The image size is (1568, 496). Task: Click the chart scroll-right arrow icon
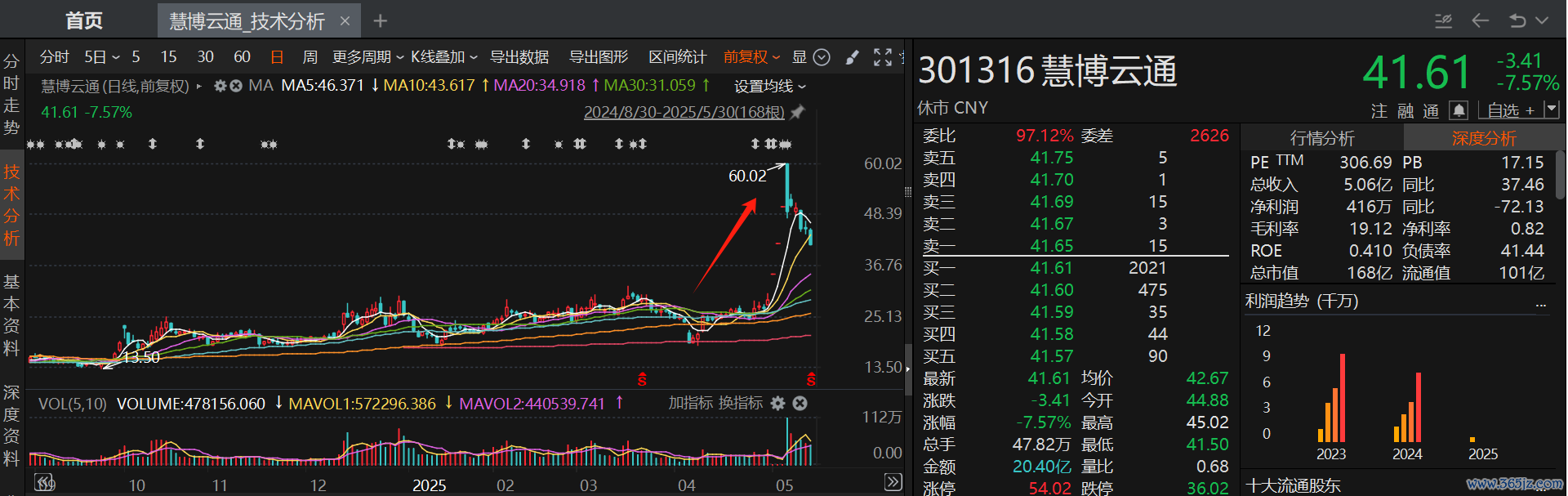[893, 482]
